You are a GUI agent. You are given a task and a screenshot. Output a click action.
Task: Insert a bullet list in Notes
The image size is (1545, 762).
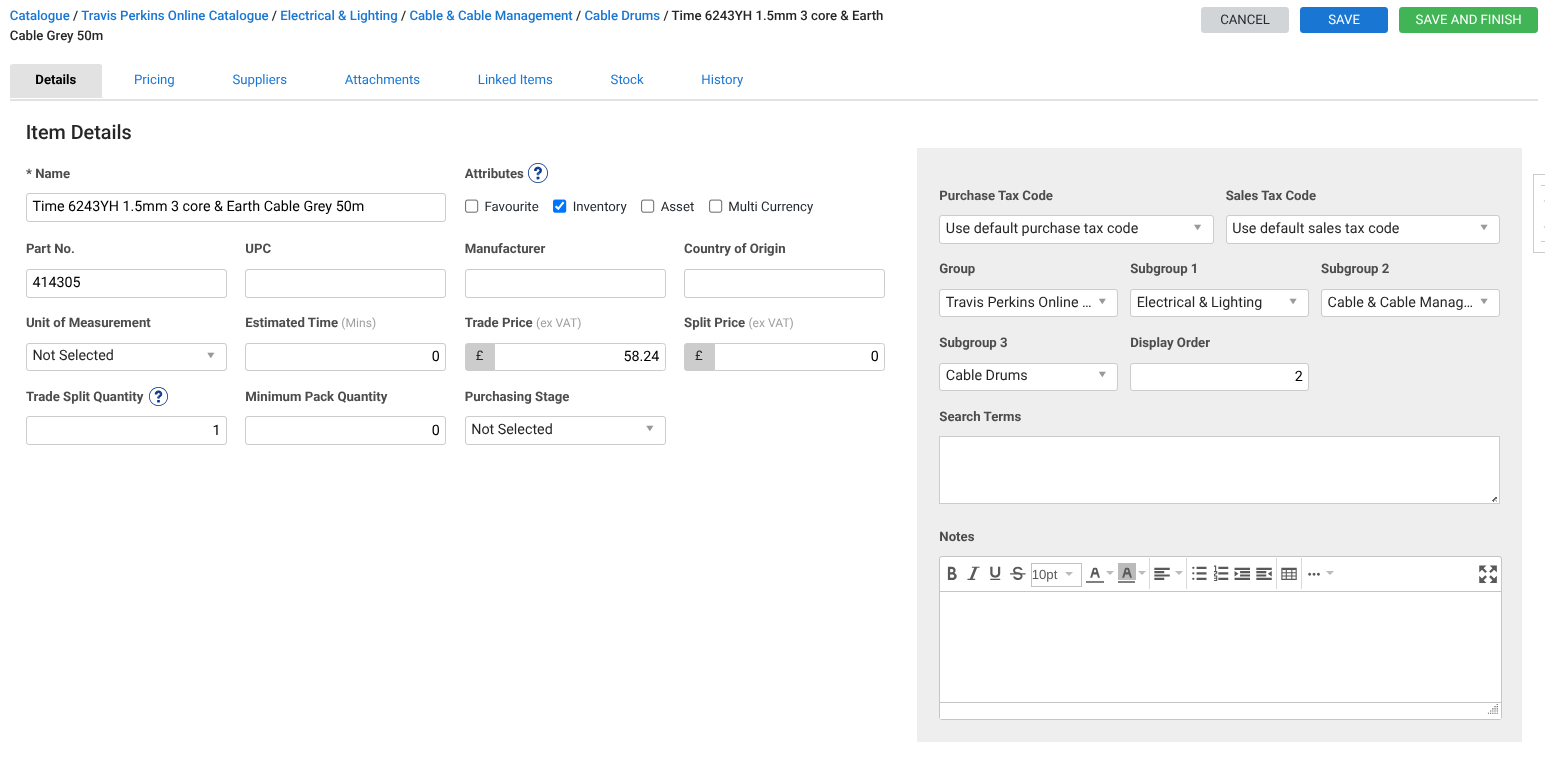pyautogui.click(x=1199, y=574)
